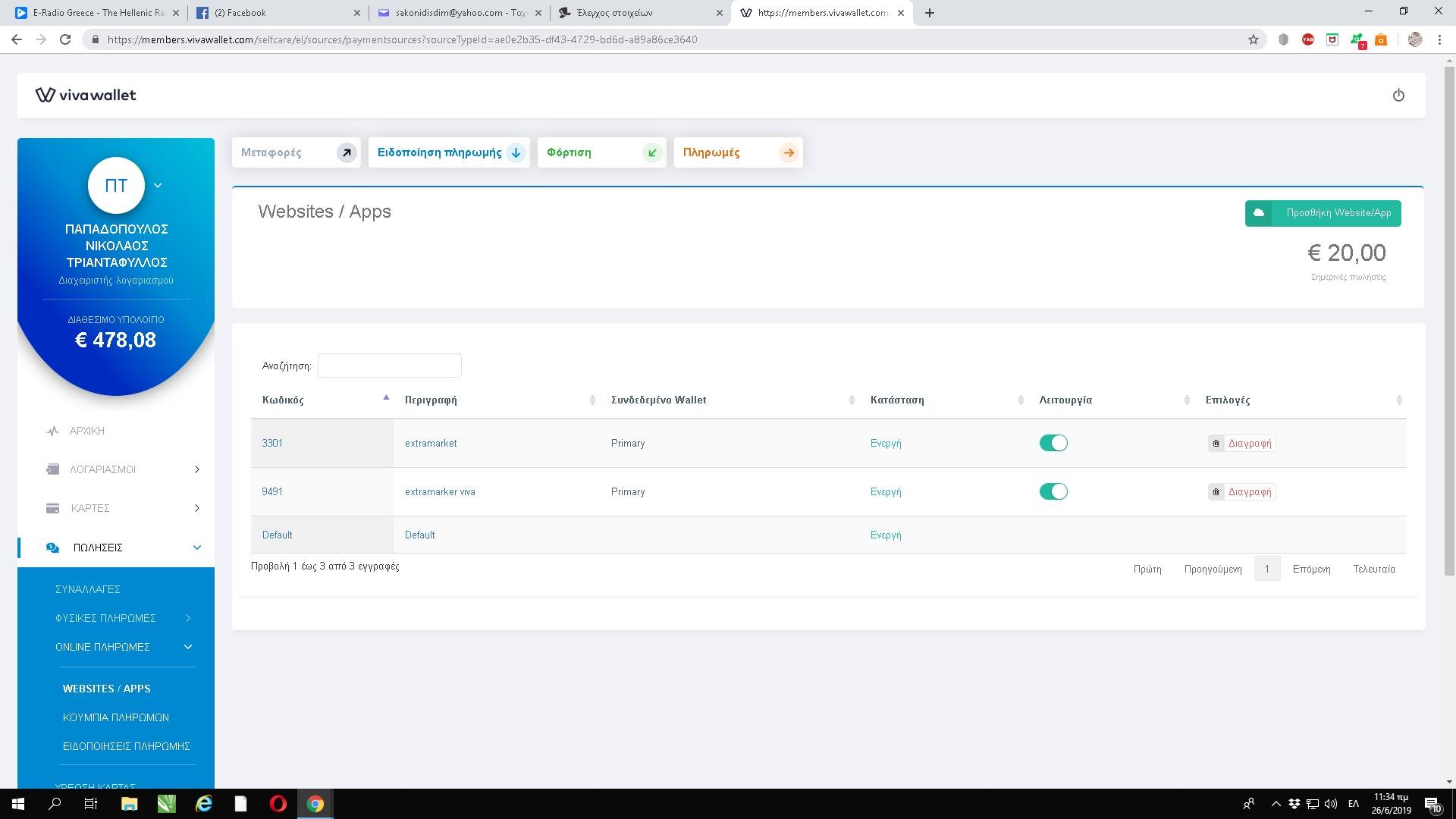Click the Ειδοποίηση πληρωμής down arrow icon
The height and width of the screenshot is (819, 1456).
[516, 152]
